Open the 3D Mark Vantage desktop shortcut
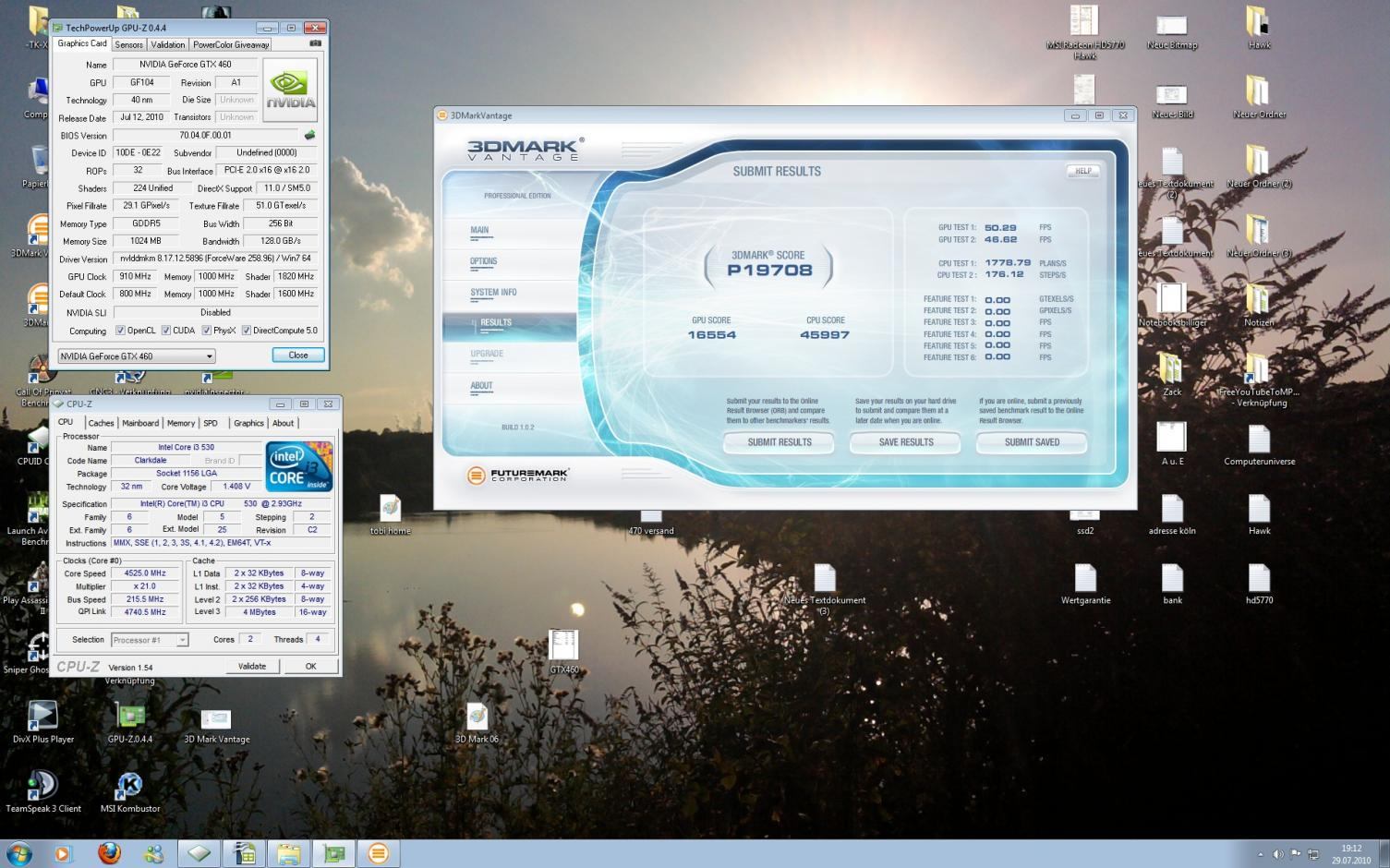The height and width of the screenshot is (868, 1390). pyautogui.click(x=216, y=725)
